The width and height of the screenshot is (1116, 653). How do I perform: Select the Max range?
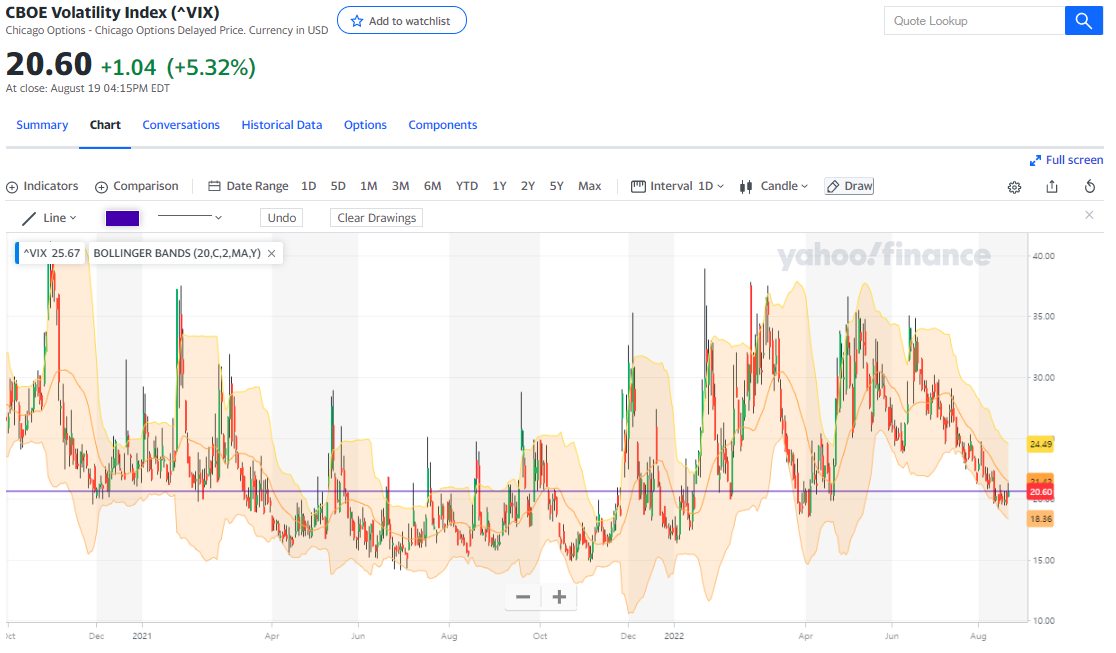589,186
